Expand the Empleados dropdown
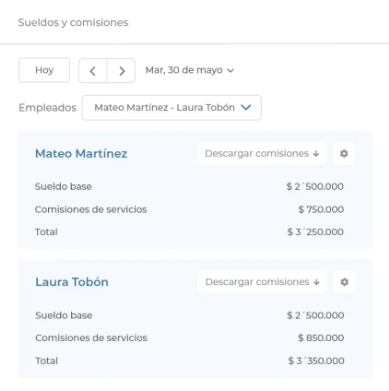Screen dimensions: 389x391 pyautogui.click(x=172, y=108)
